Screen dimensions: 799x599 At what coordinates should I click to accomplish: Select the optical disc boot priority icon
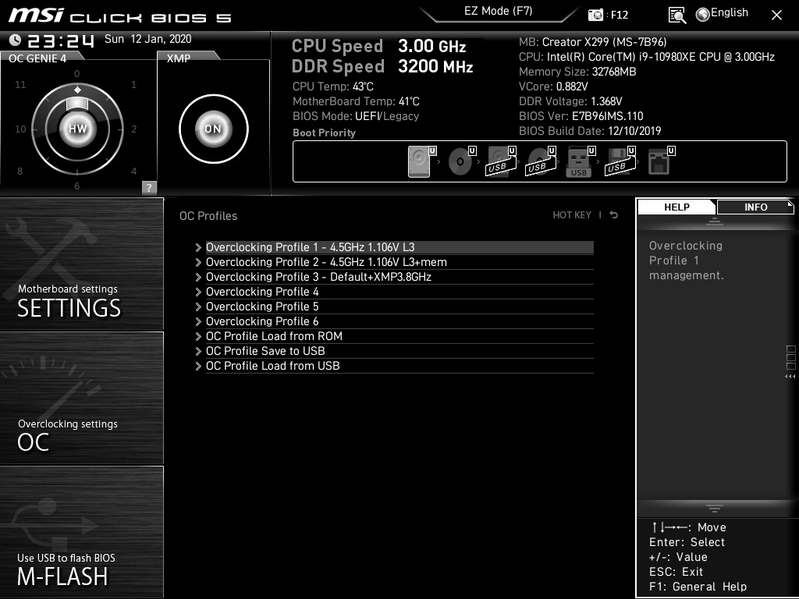tap(462, 161)
